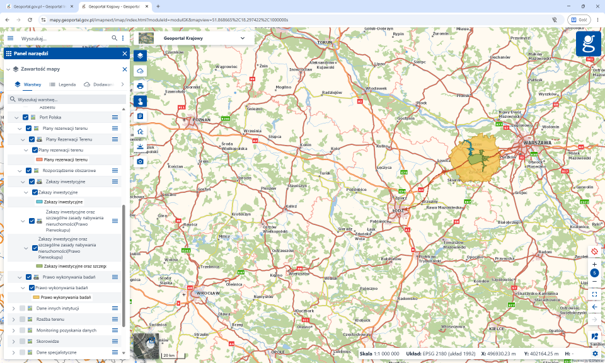The image size is (605, 363).
Task: Check the Dane innych instytucji checkbox
Action: (22, 308)
